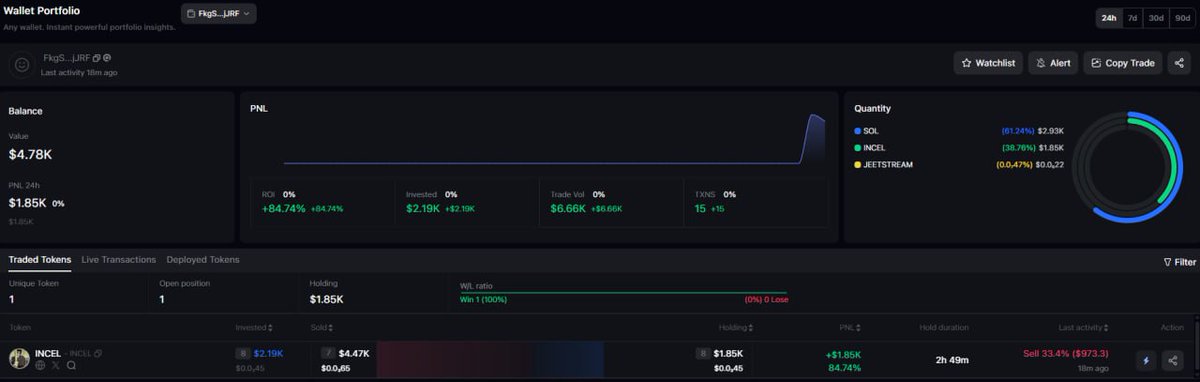Click the 2h 49m hold duration
Viewport: 1200px width, 382px height.
pyautogui.click(x=953, y=360)
